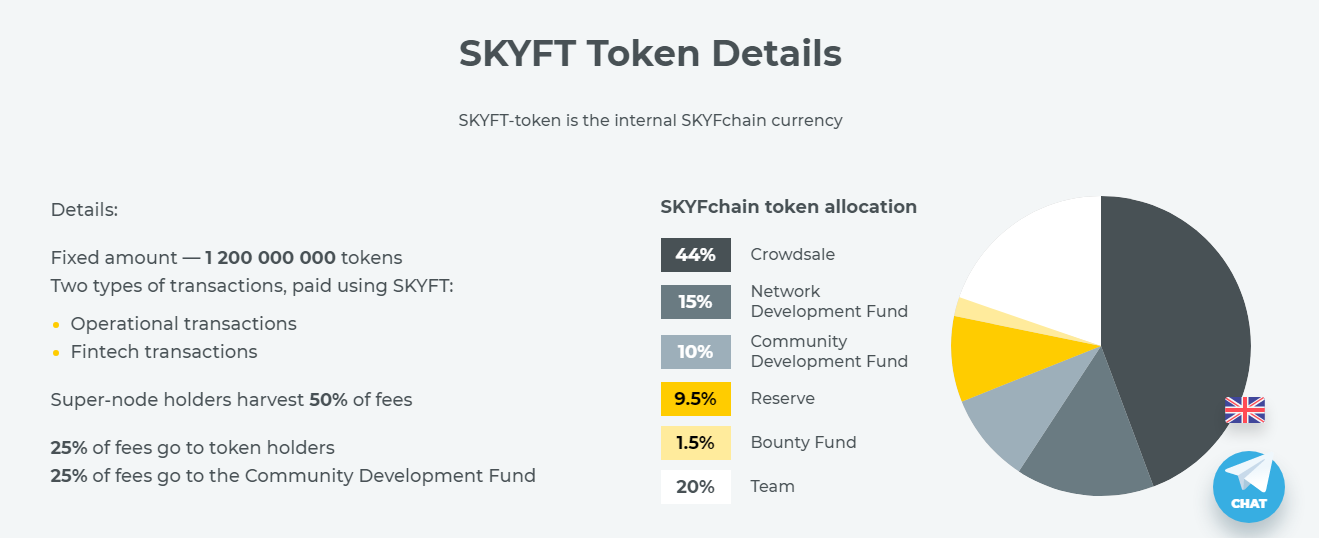Select the 10% Community Development swatch

pyautogui.click(x=696, y=352)
